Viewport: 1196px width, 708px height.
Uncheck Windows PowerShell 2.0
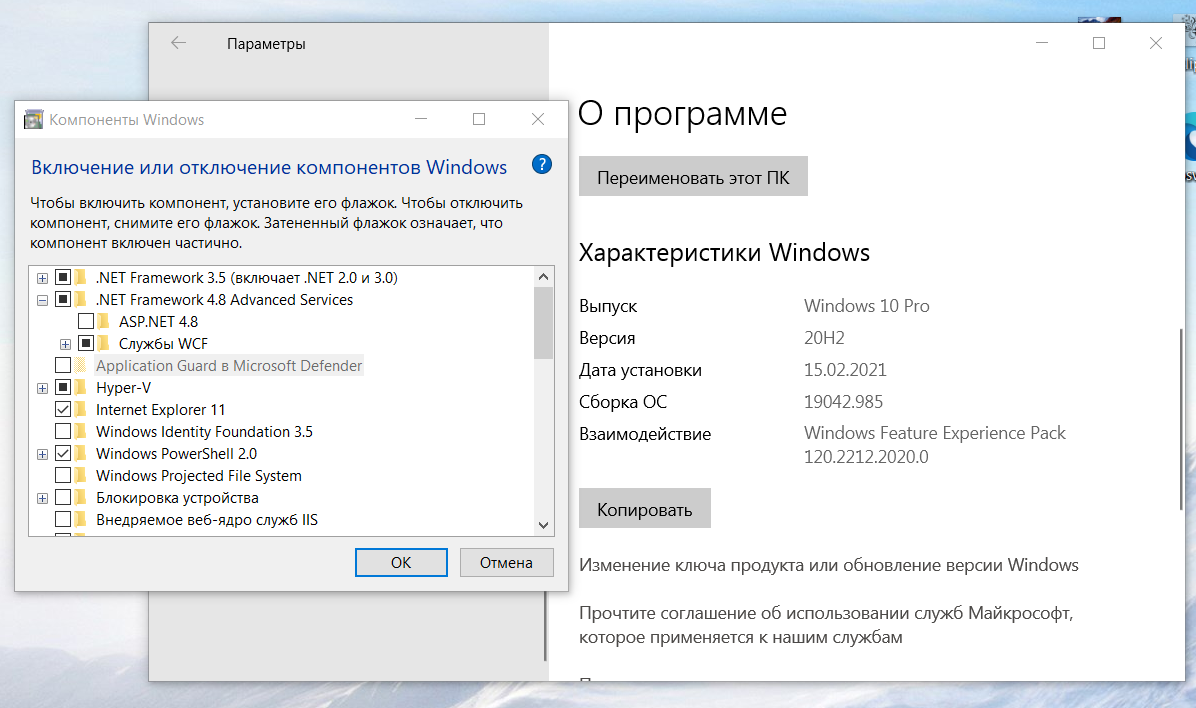(63, 453)
